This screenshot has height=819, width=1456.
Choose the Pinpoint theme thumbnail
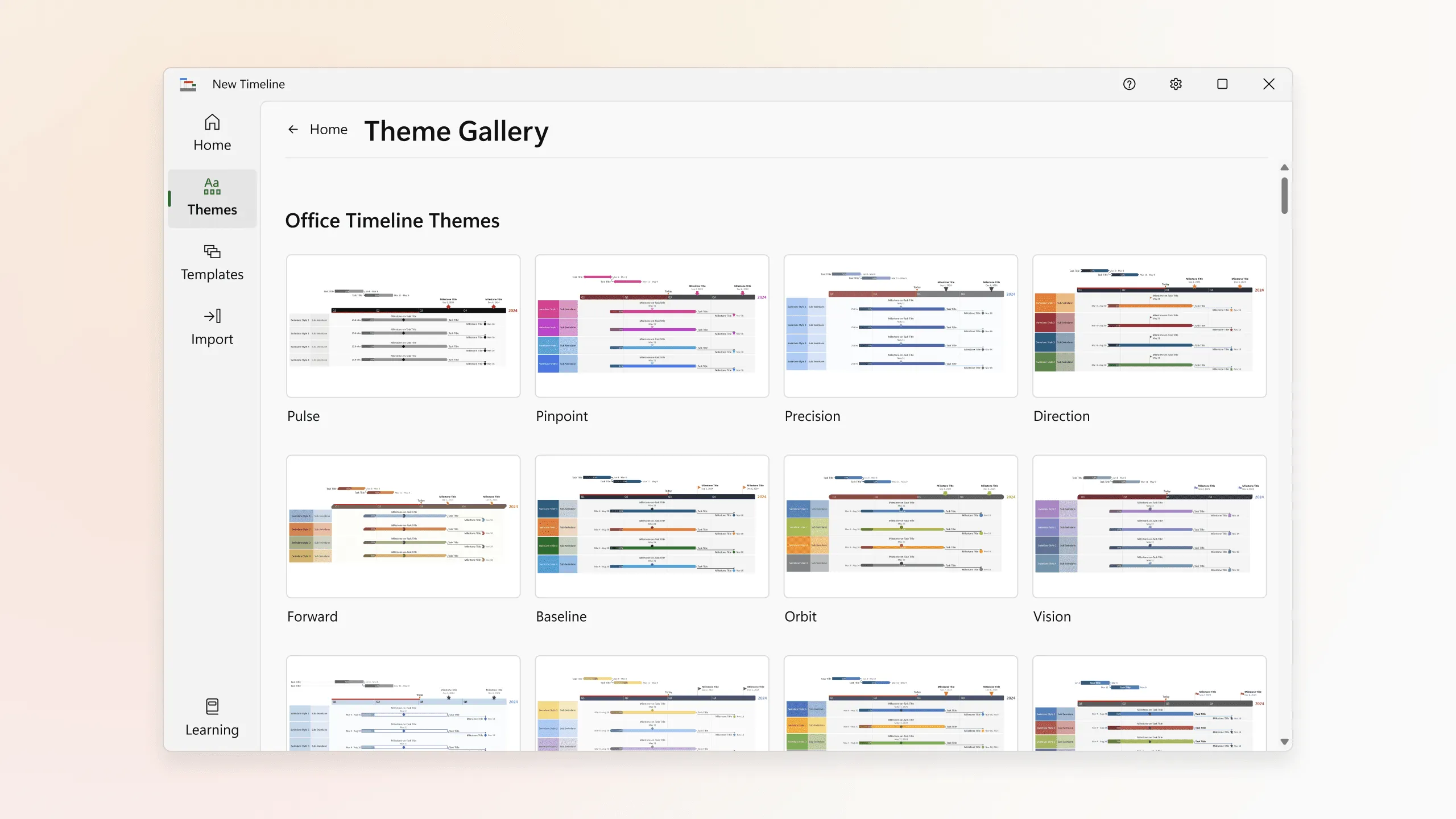[652, 326]
